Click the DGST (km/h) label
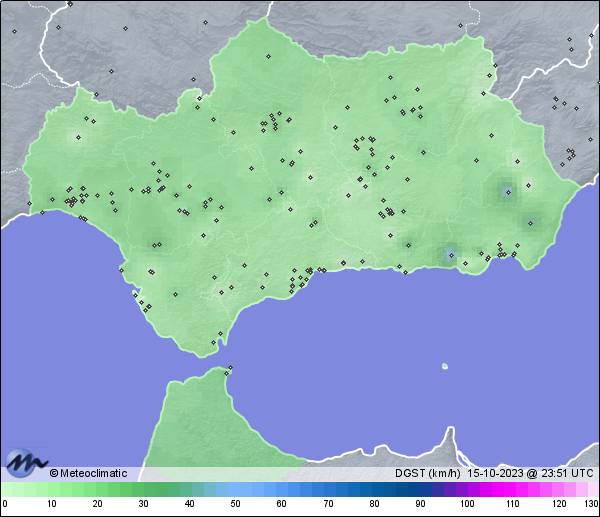600x517 pixels. click(x=428, y=473)
